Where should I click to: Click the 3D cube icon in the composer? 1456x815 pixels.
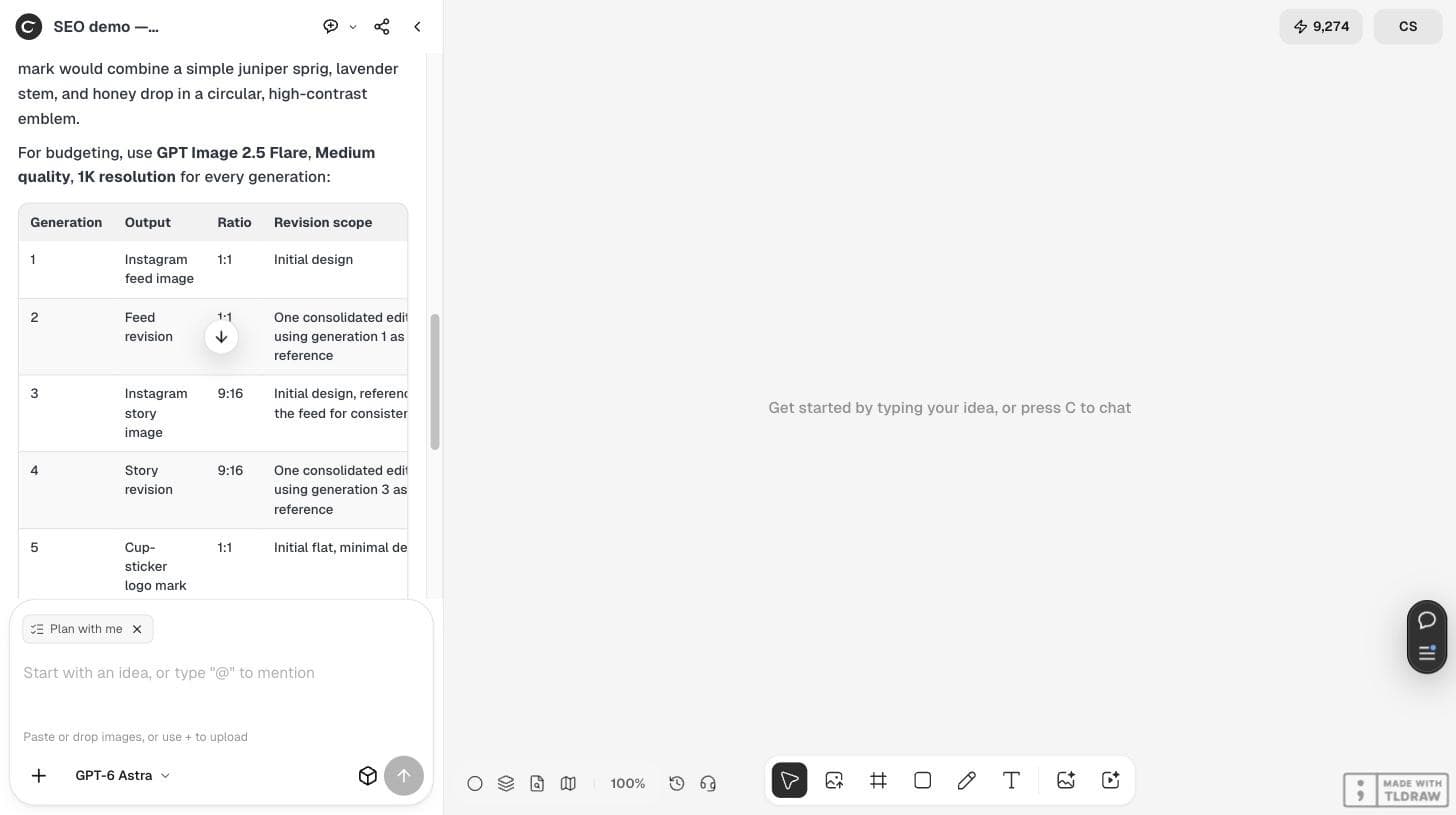368,775
